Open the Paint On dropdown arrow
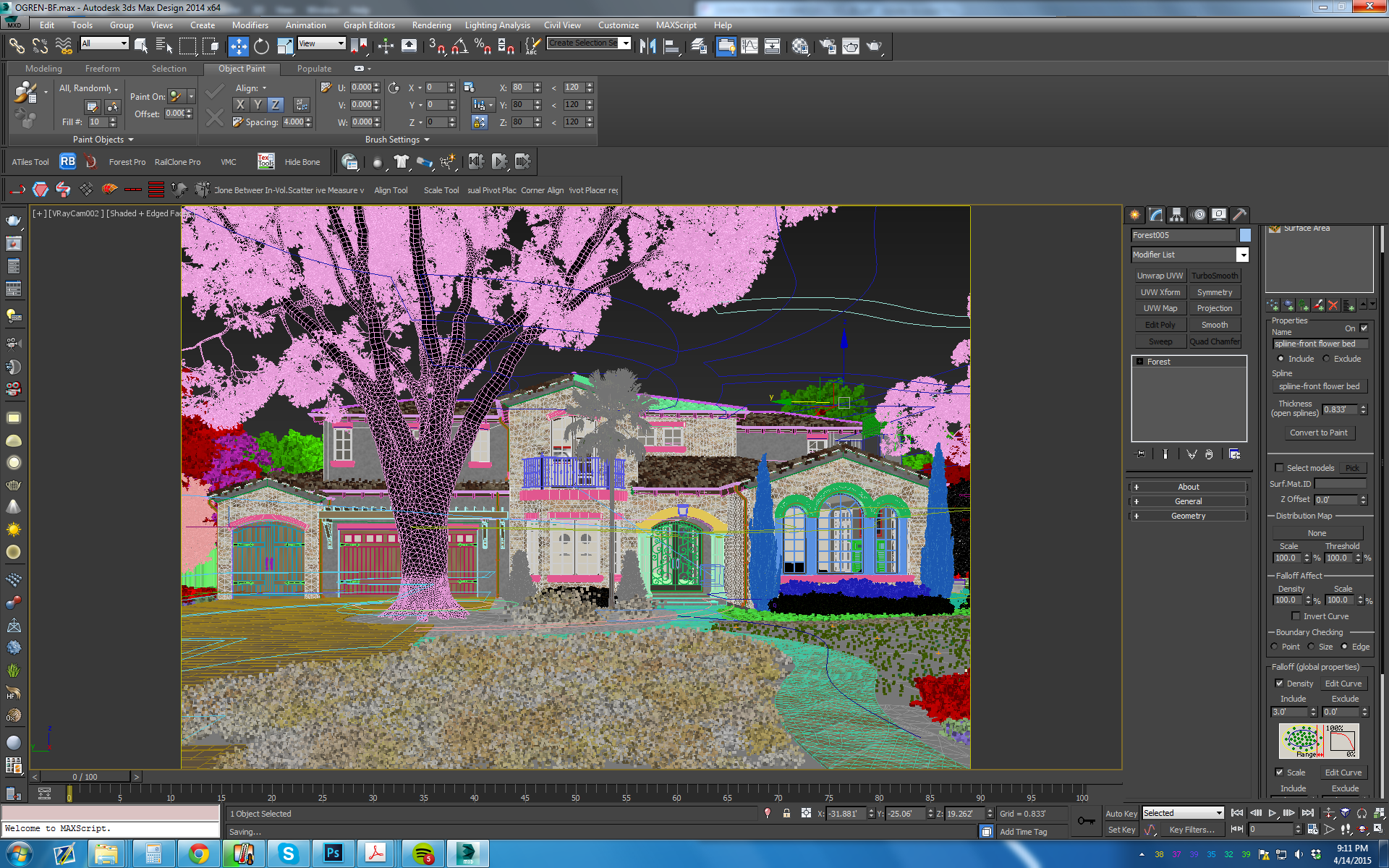This screenshot has width=1389, height=868. [191, 96]
